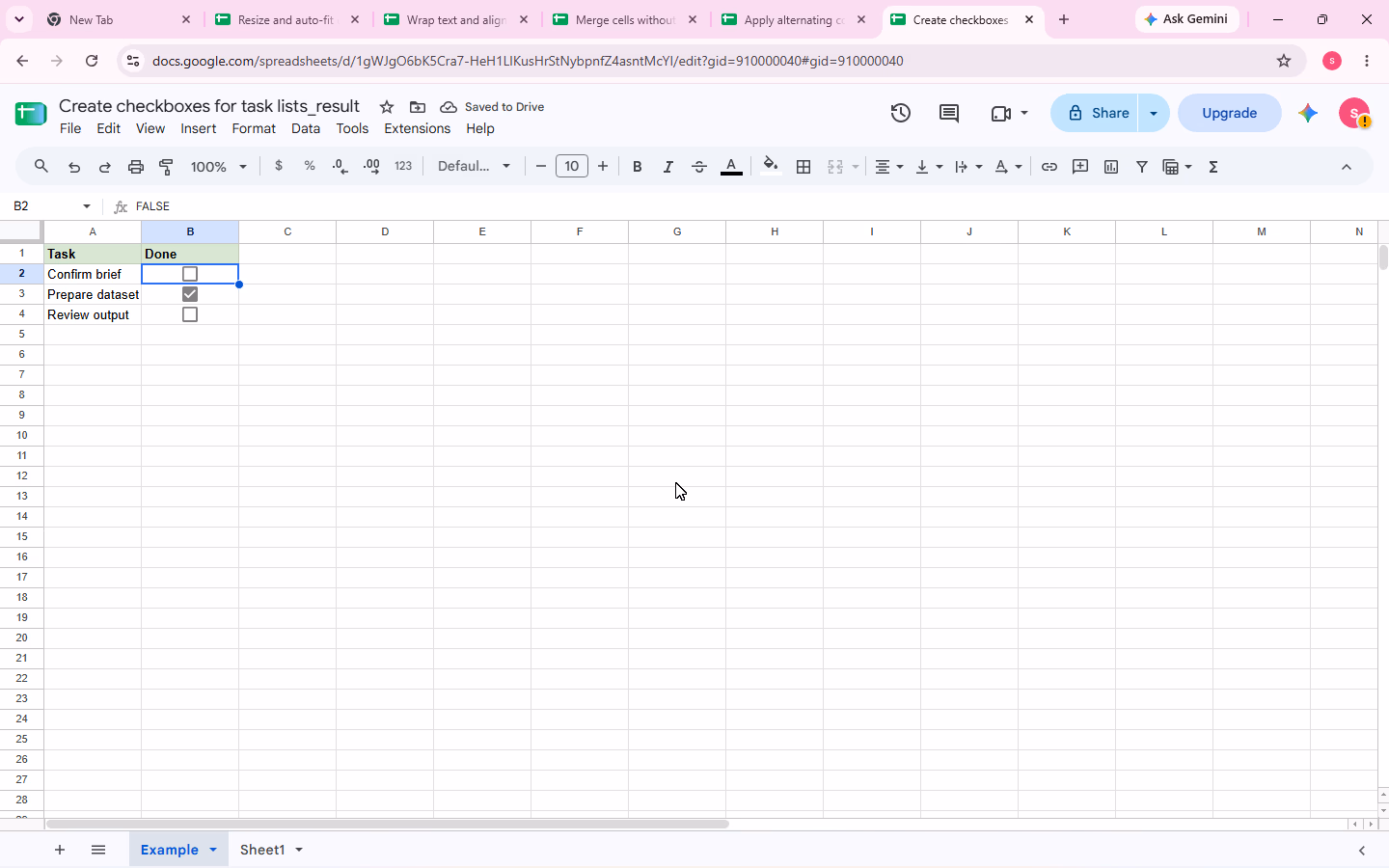The image size is (1389, 868).
Task: Open Example sheet tab menu arrow
Action: point(213,850)
